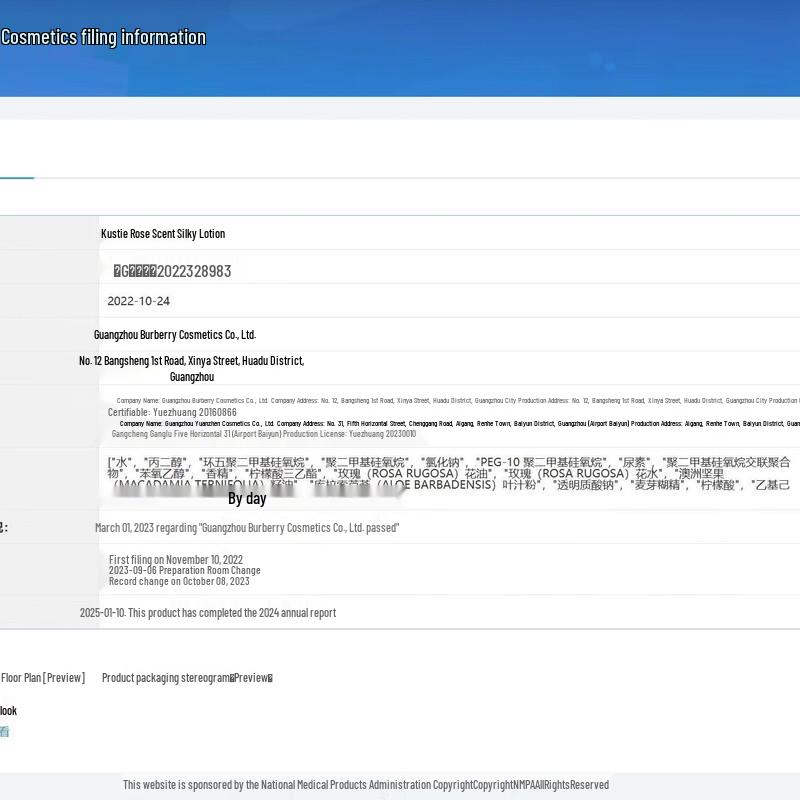
Task: Click the Cosmetics filing information page title
Action: (103, 37)
